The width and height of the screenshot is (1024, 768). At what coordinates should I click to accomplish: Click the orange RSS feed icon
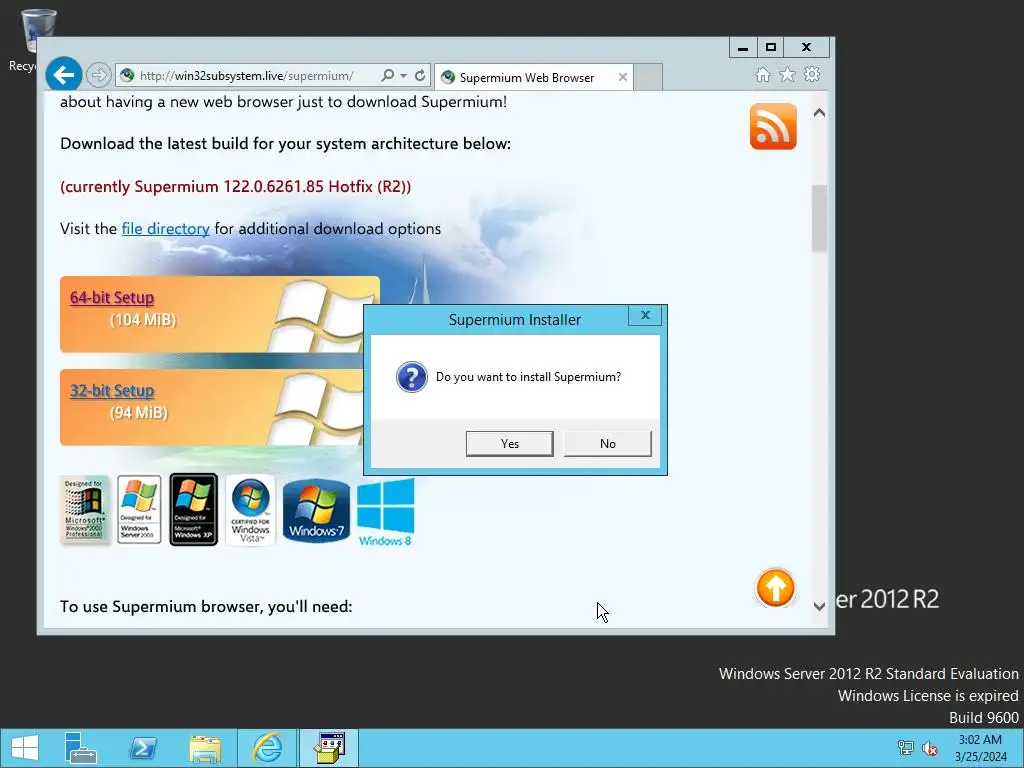pos(773,126)
